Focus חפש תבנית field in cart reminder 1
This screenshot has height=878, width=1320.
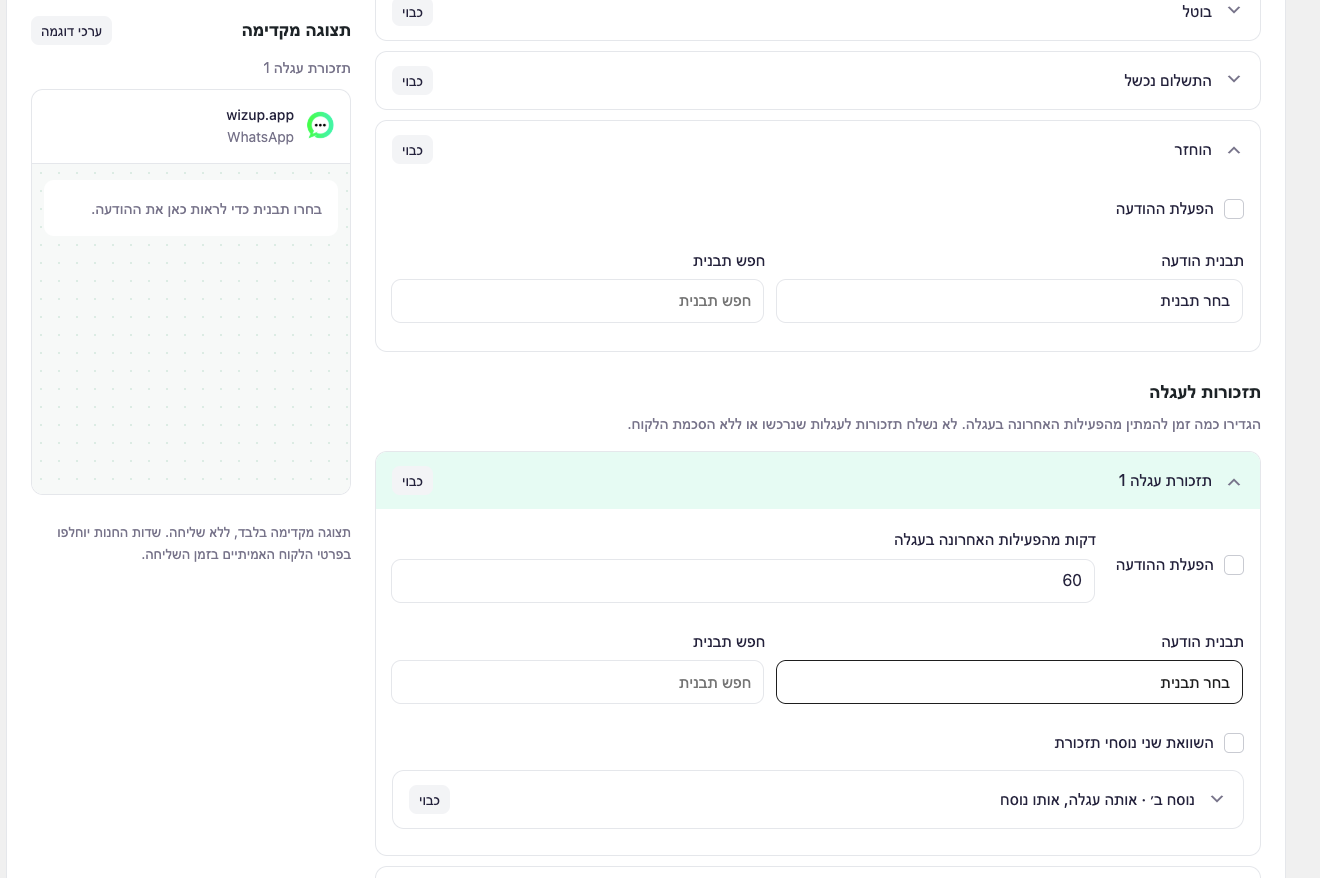(577, 682)
